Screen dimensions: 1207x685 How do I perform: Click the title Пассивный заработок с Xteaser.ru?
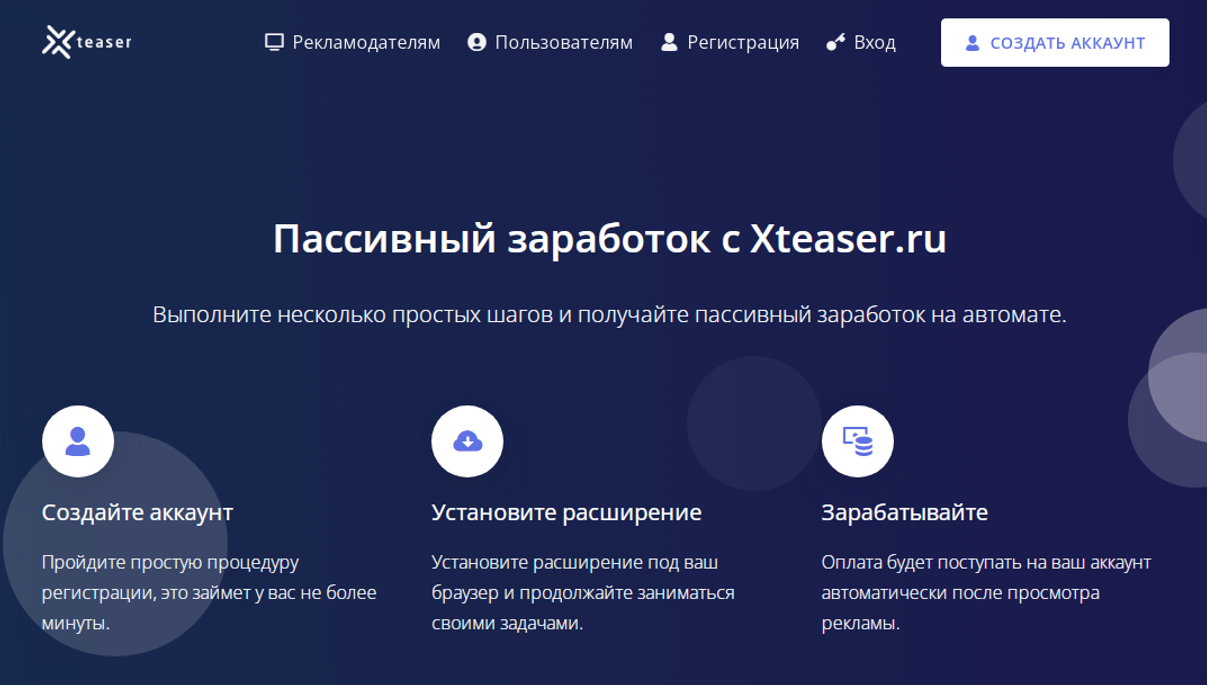[609, 239]
